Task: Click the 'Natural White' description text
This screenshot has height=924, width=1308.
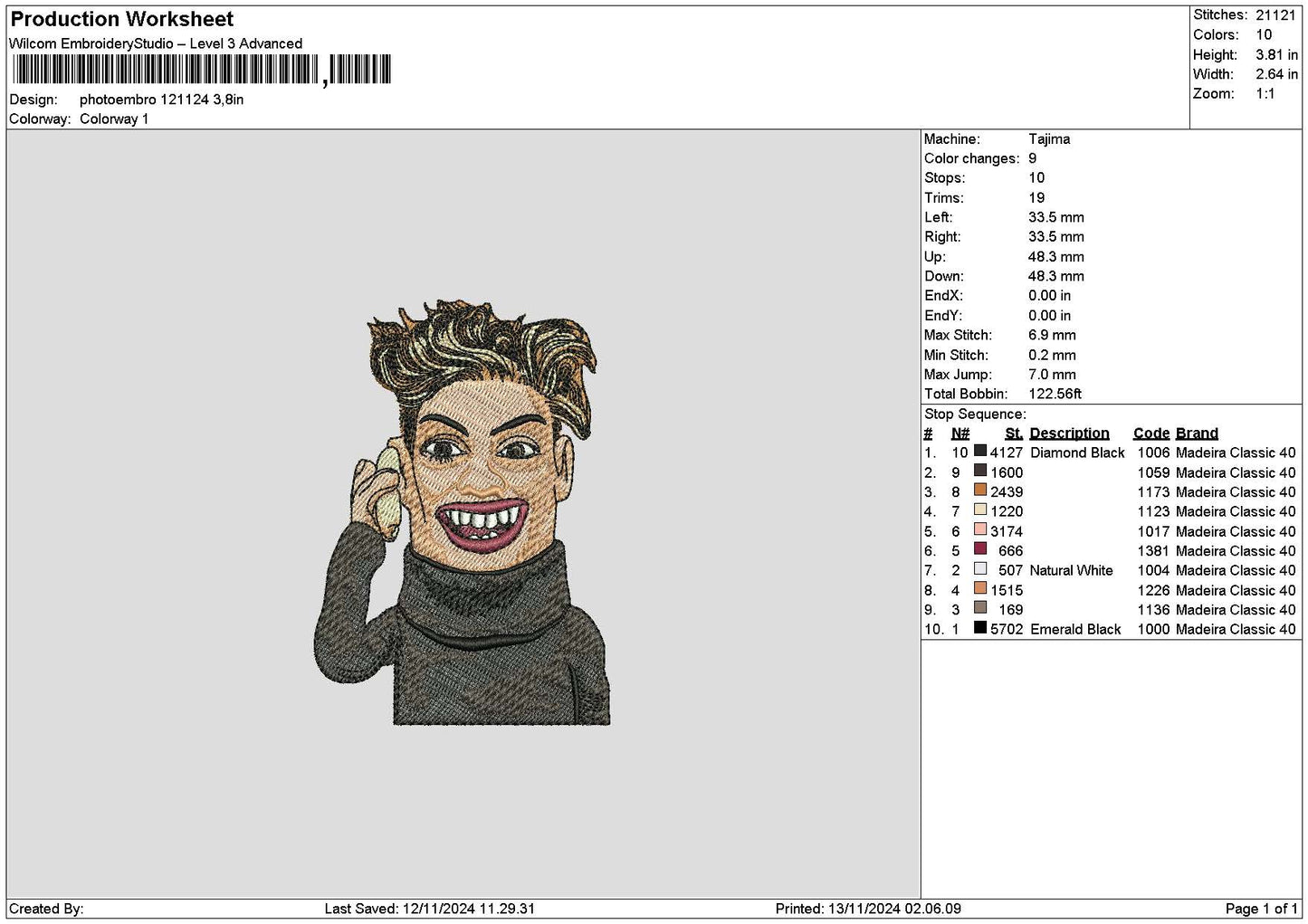Action: pyautogui.click(x=1072, y=570)
